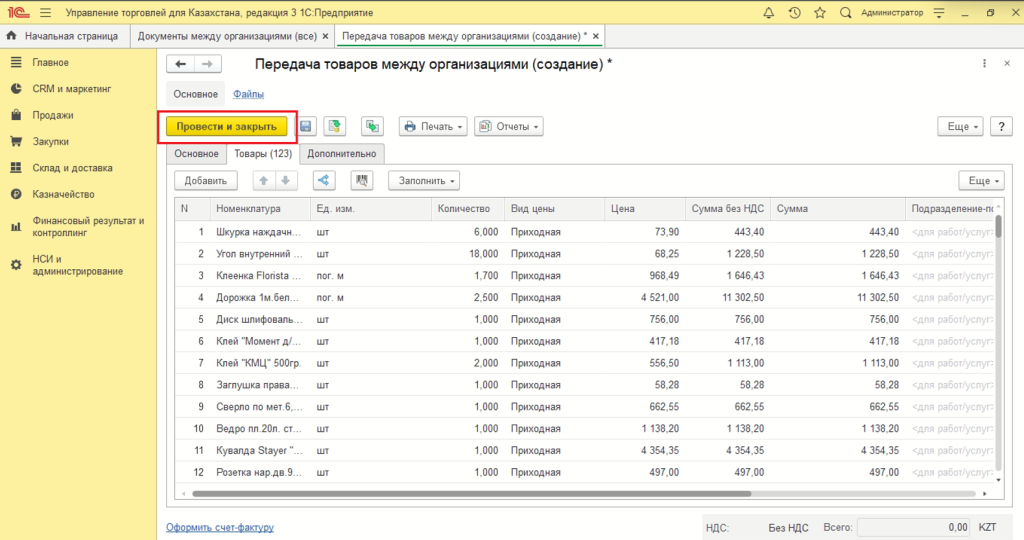The image size is (1024, 540).
Task: Navigate forward with the right arrow button
Action: (207, 64)
